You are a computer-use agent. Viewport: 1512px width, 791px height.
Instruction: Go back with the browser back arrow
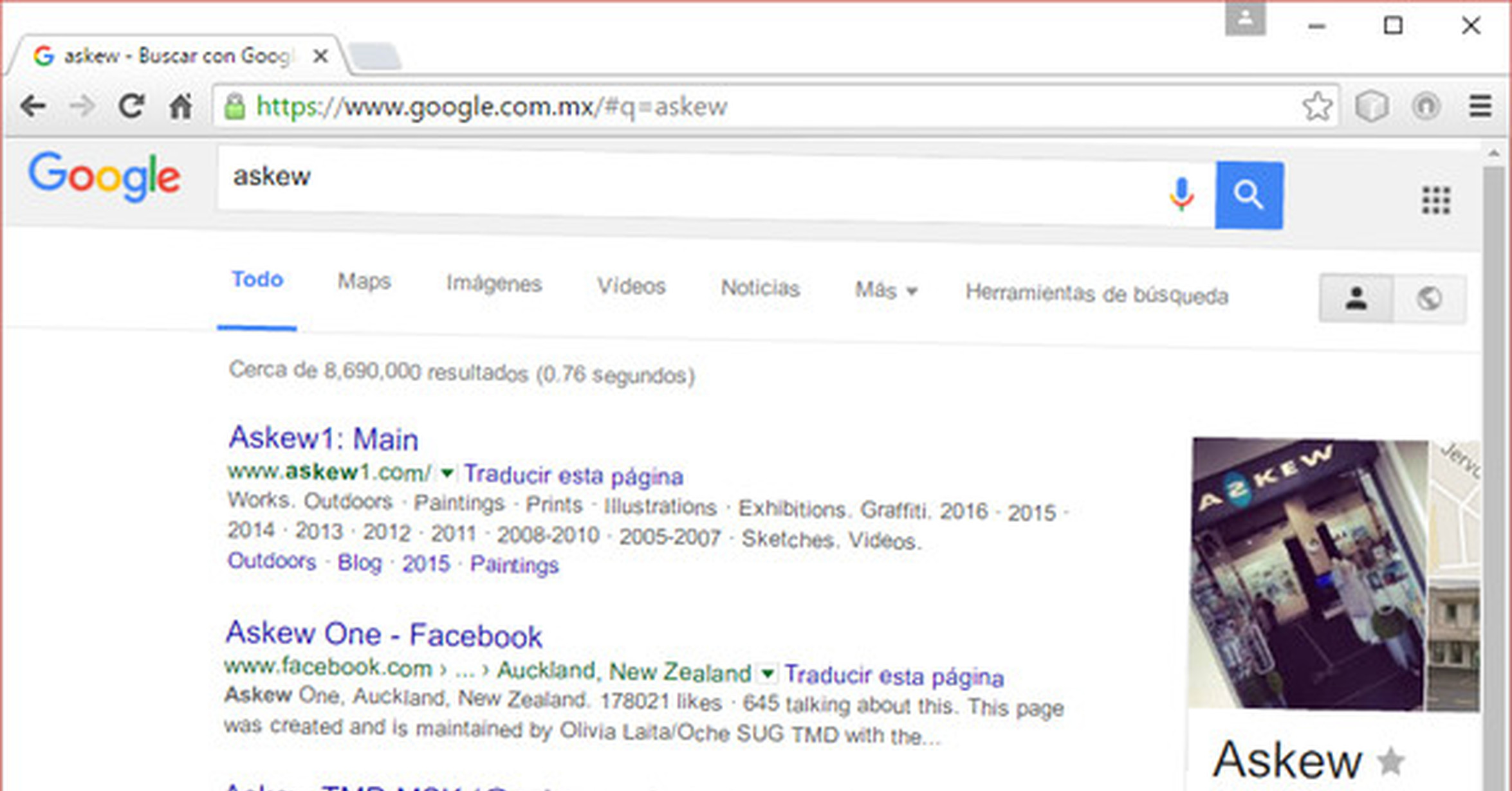coord(32,106)
